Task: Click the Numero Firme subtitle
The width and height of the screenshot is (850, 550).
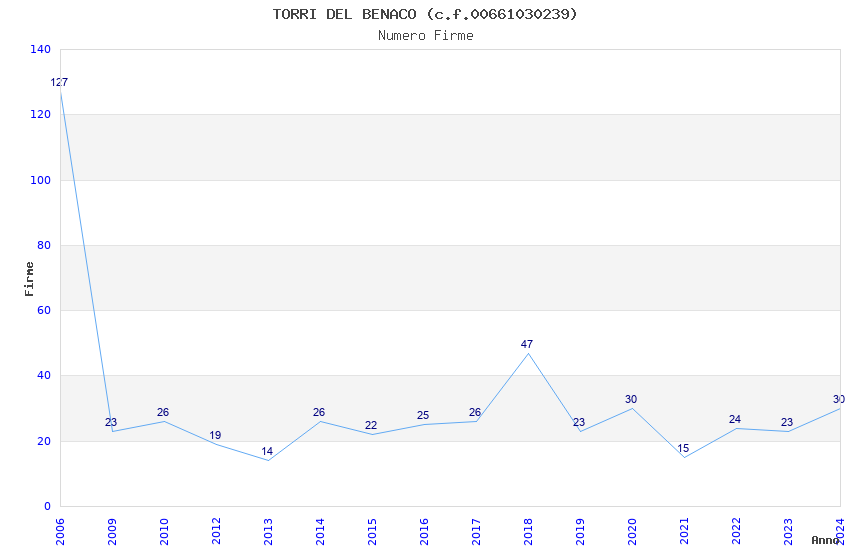Action: (x=426, y=36)
